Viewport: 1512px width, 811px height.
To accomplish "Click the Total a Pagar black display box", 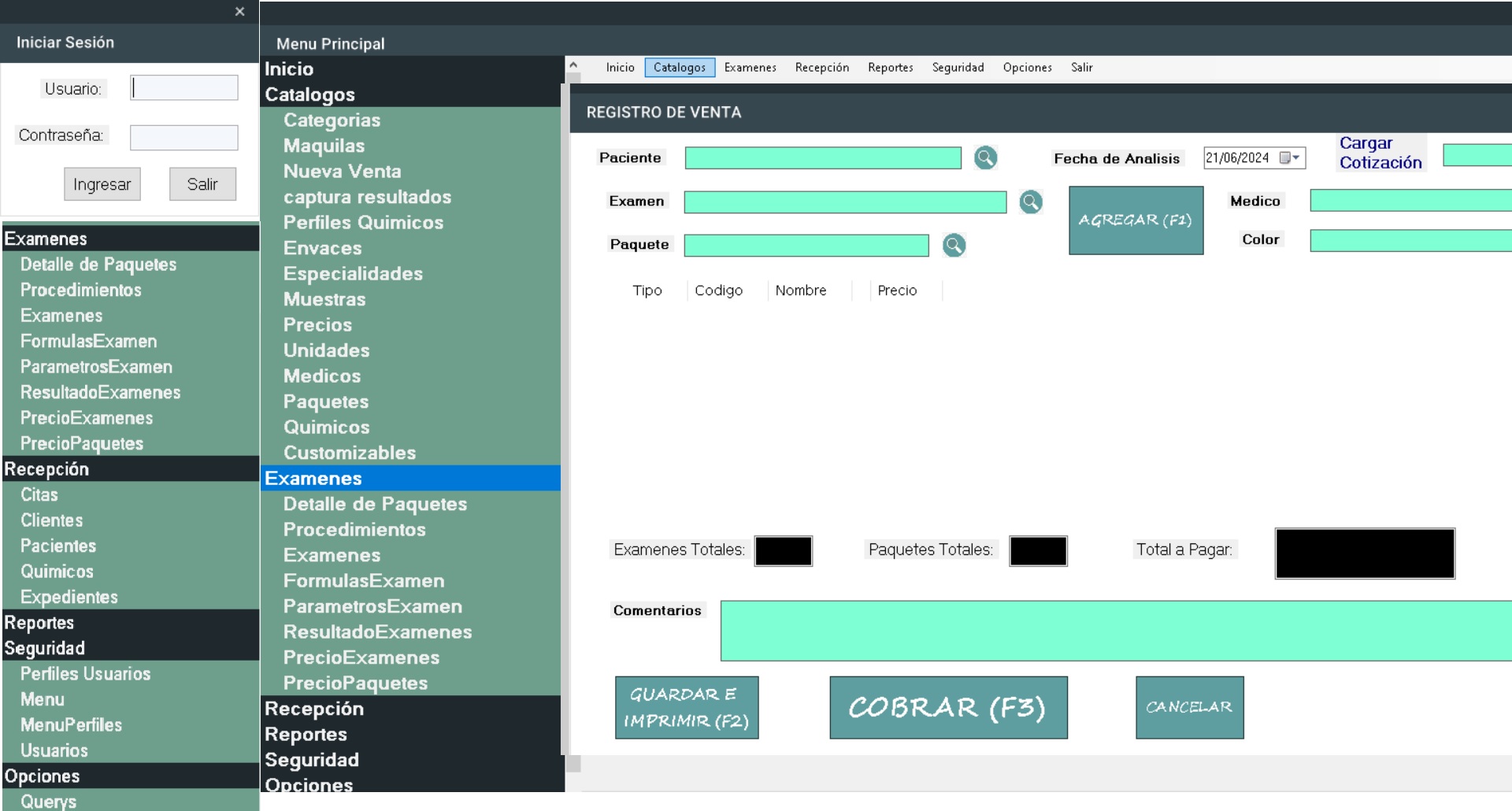I will tap(1364, 554).
